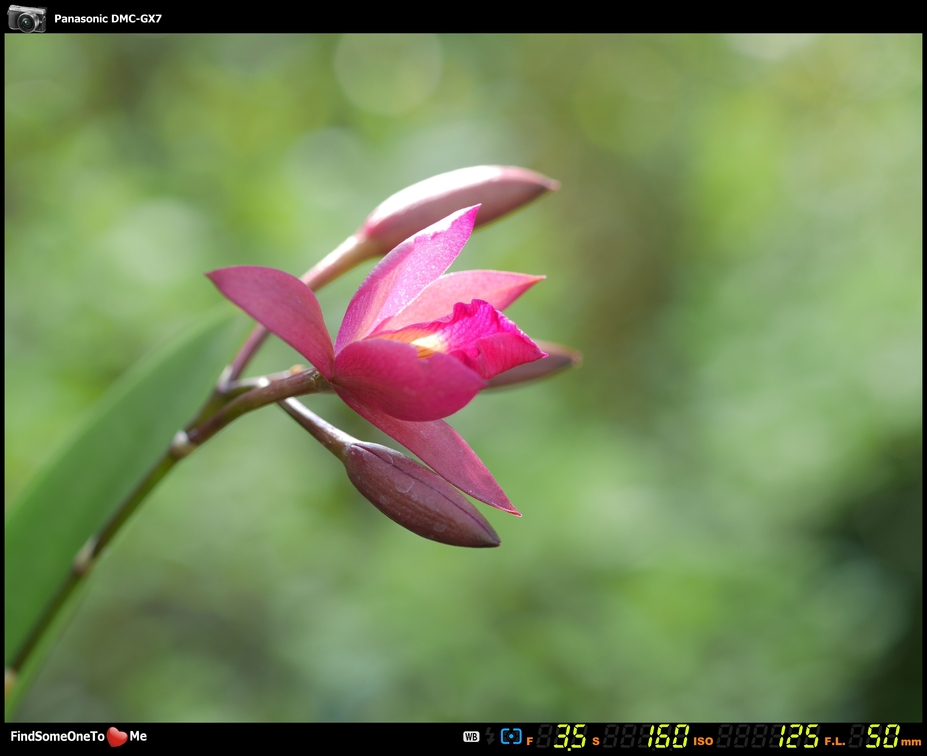Click the flash lightning bolt icon
The image size is (927, 756).
click(x=490, y=736)
